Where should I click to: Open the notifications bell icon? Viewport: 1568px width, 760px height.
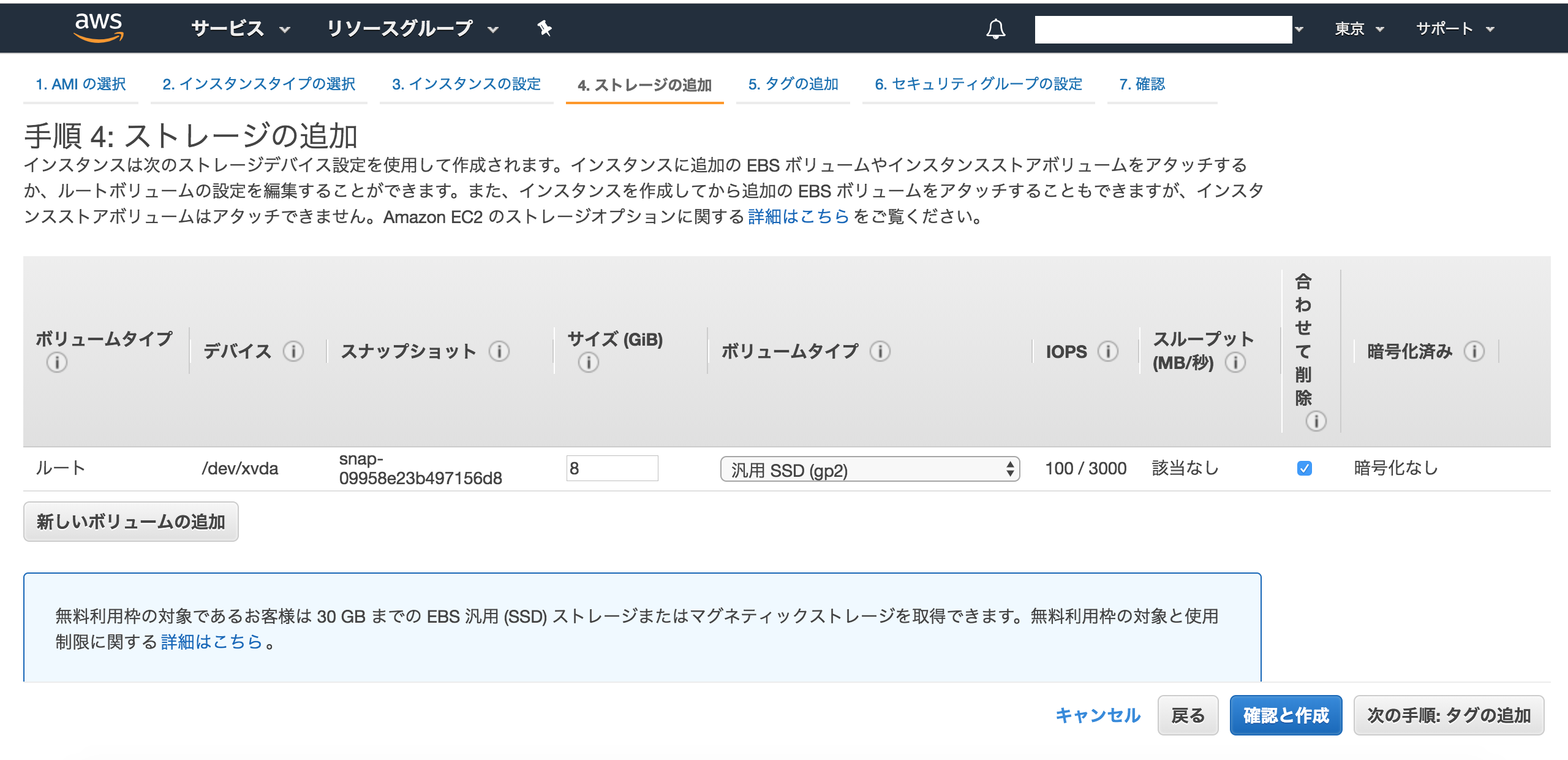(x=995, y=29)
